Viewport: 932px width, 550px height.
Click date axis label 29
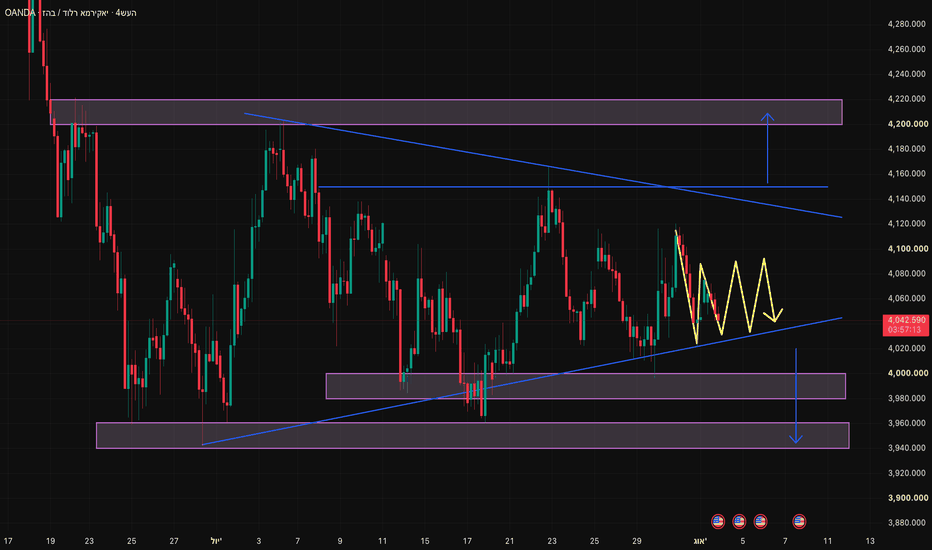[637, 541]
